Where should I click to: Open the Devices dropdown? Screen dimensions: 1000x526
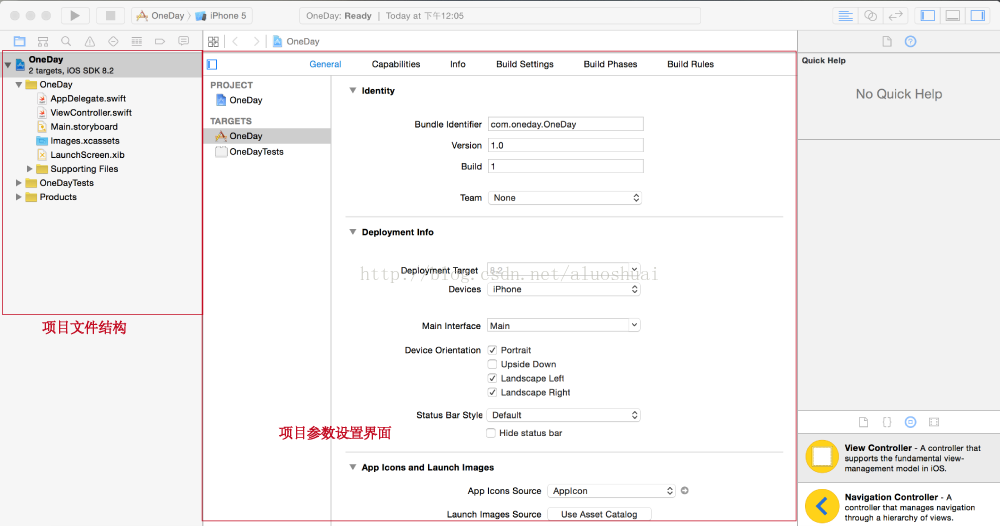(564, 289)
